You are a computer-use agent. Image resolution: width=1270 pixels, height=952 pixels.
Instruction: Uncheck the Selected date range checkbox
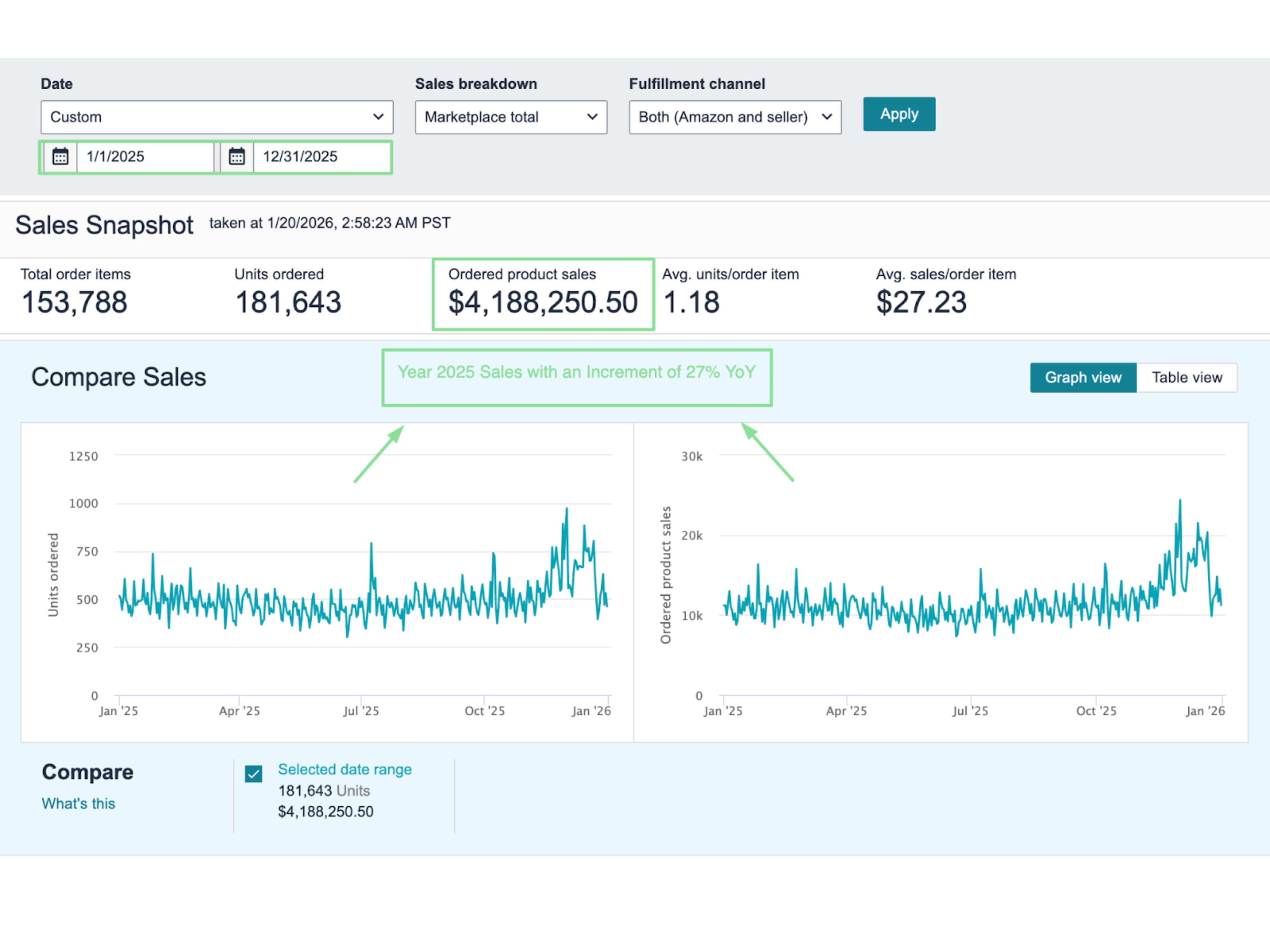tap(254, 774)
